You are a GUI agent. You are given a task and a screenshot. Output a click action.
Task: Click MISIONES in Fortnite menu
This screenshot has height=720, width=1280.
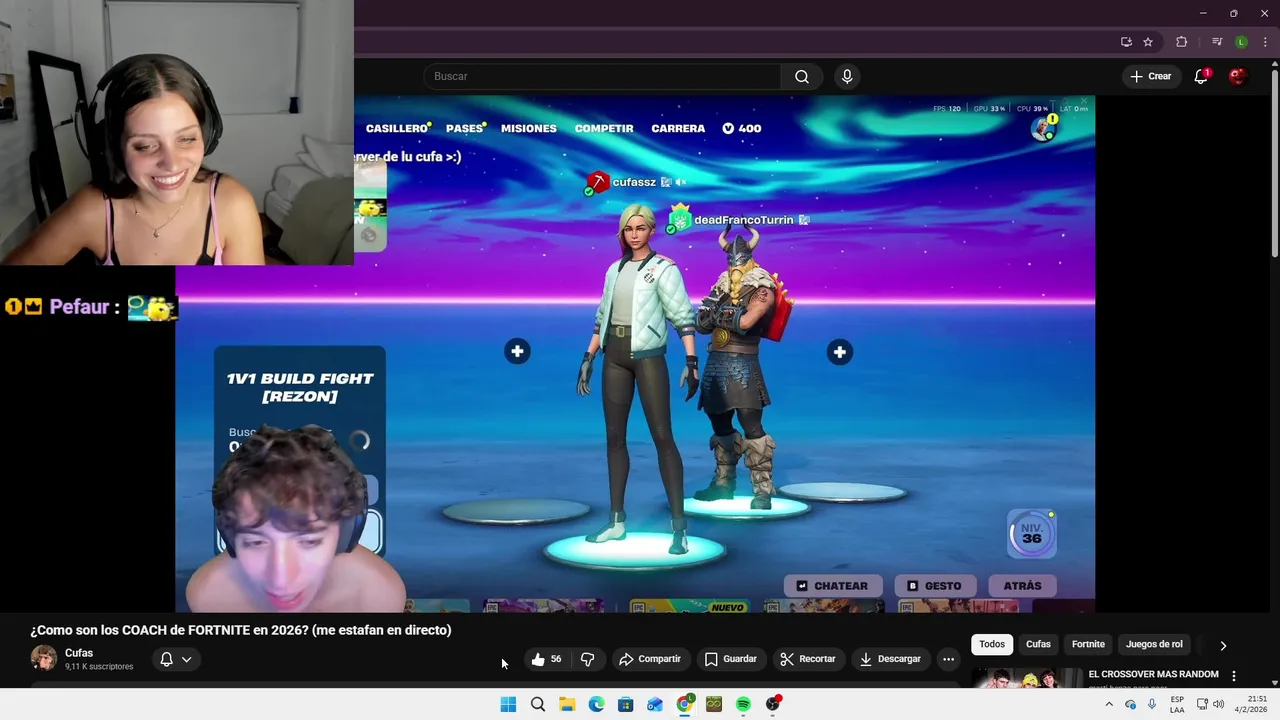[528, 129]
